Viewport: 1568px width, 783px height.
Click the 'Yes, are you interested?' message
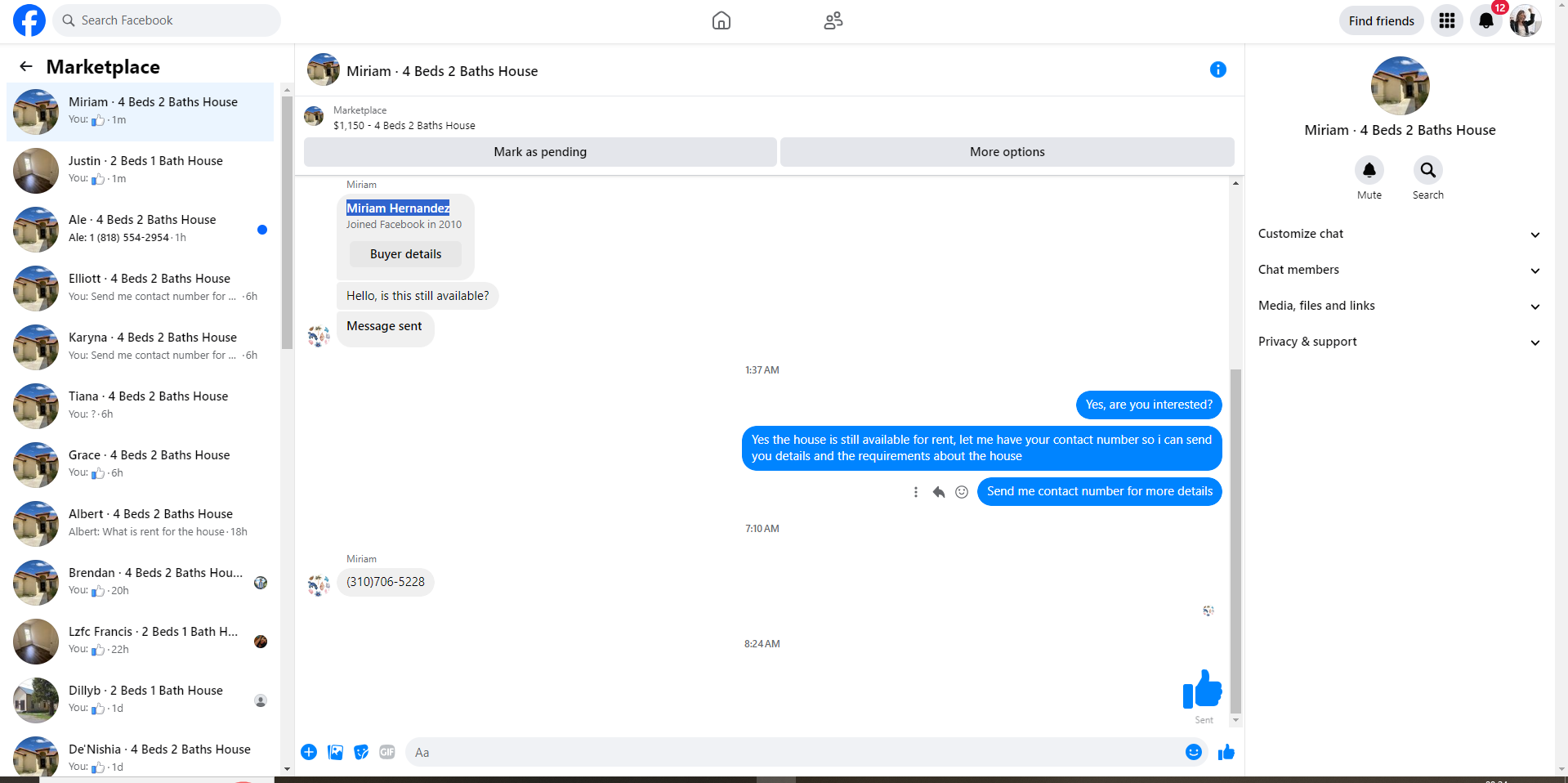(x=1149, y=405)
